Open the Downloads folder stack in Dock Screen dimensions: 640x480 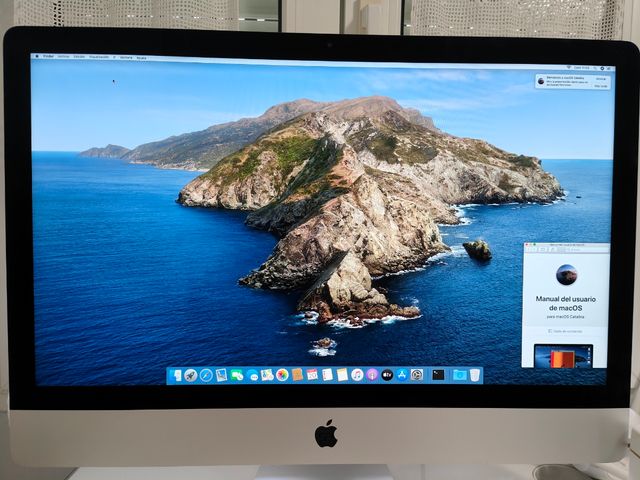[459, 375]
